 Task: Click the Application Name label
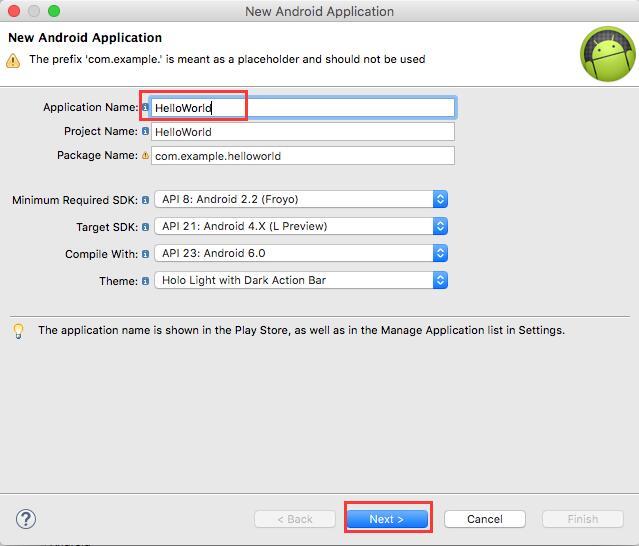(x=91, y=107)
